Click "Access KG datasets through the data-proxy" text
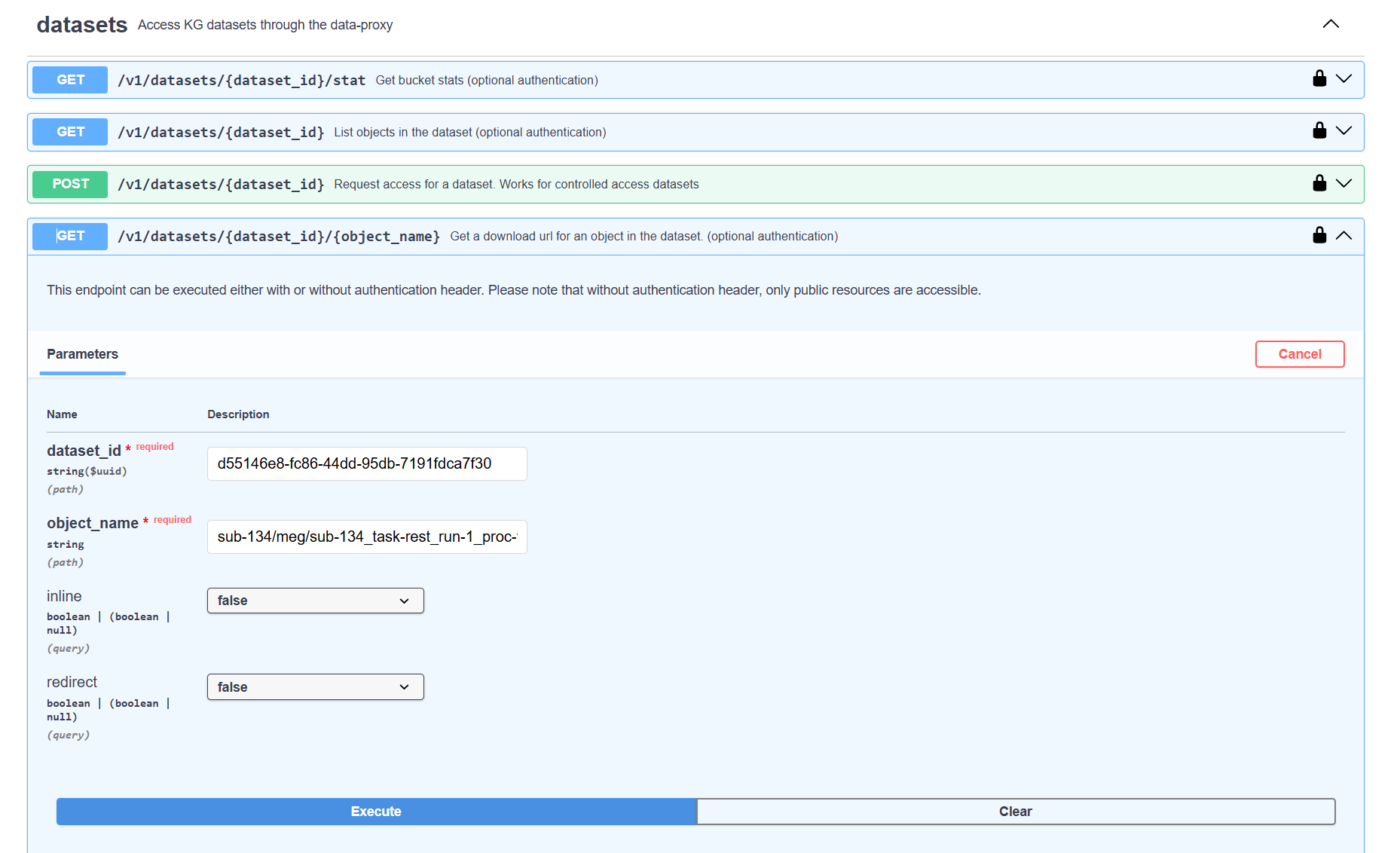This screenshot has height=853, width=1400. pyautogui.click(x=265, y=25)
